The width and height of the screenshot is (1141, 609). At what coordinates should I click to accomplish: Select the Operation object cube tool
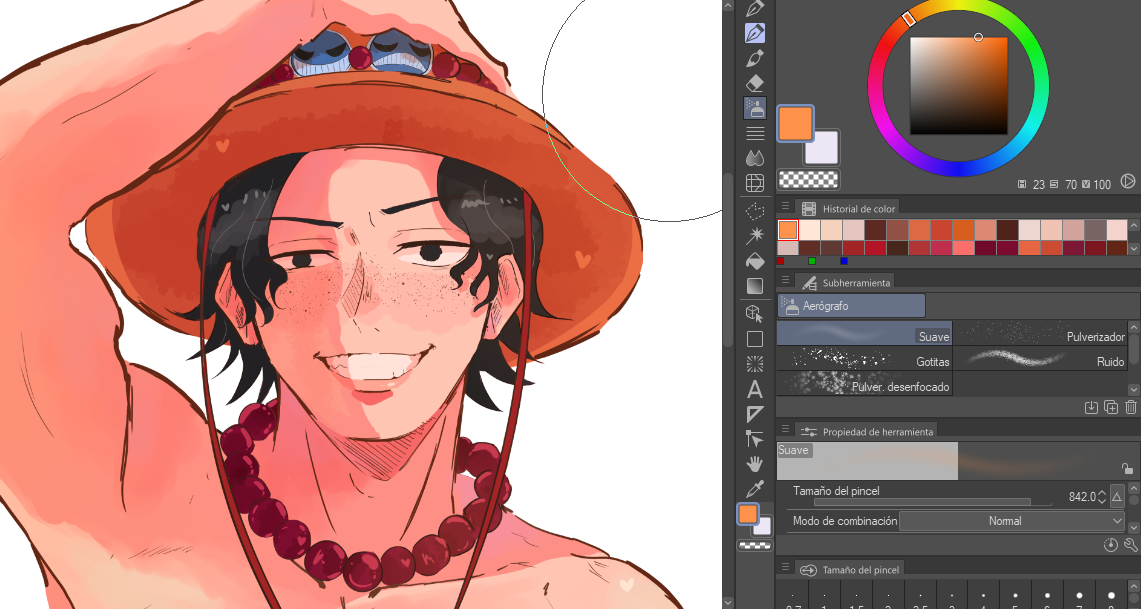point(755,314)
